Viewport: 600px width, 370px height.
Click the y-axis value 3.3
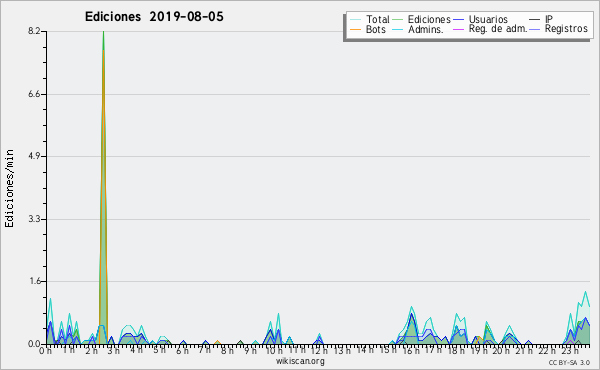(x=34, y=219)
